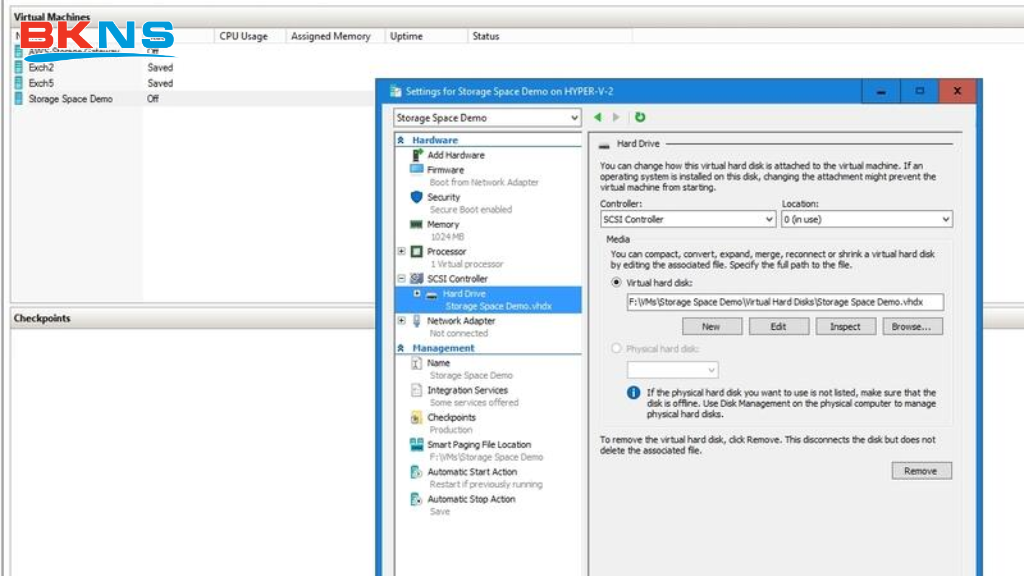
Task: Select Exch2 in Virtual Machines list
Action: click(x=42, y=68)
